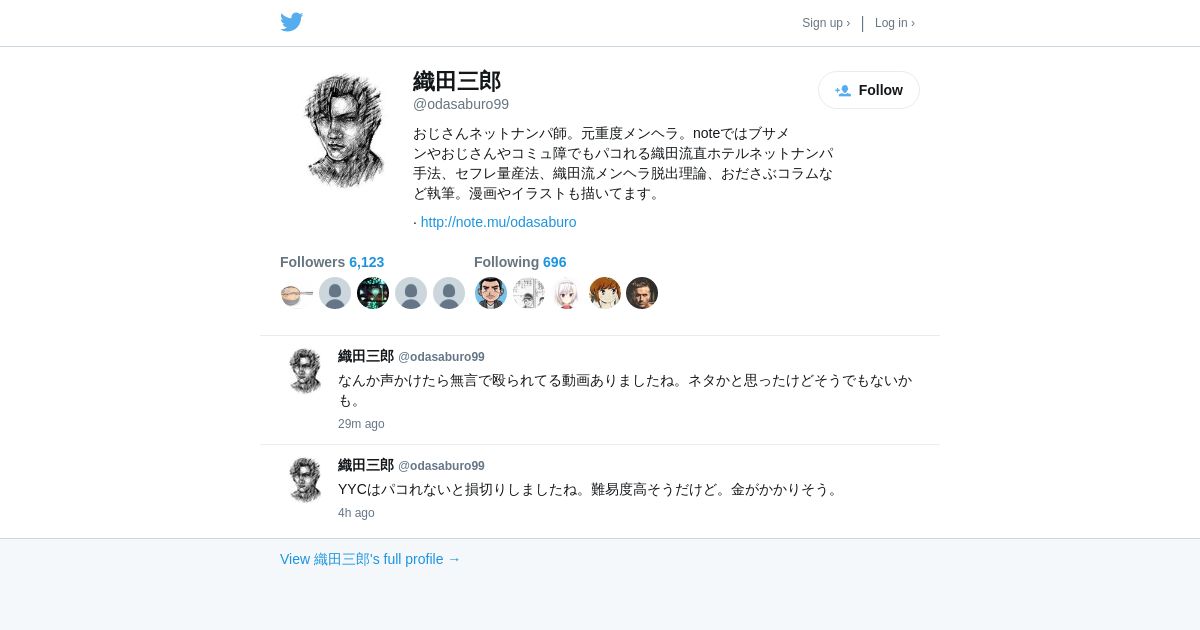The height and width of the screenshot is (630, 1200).
Task: Open the dark photo following avatar
Action: pos(642,293)
